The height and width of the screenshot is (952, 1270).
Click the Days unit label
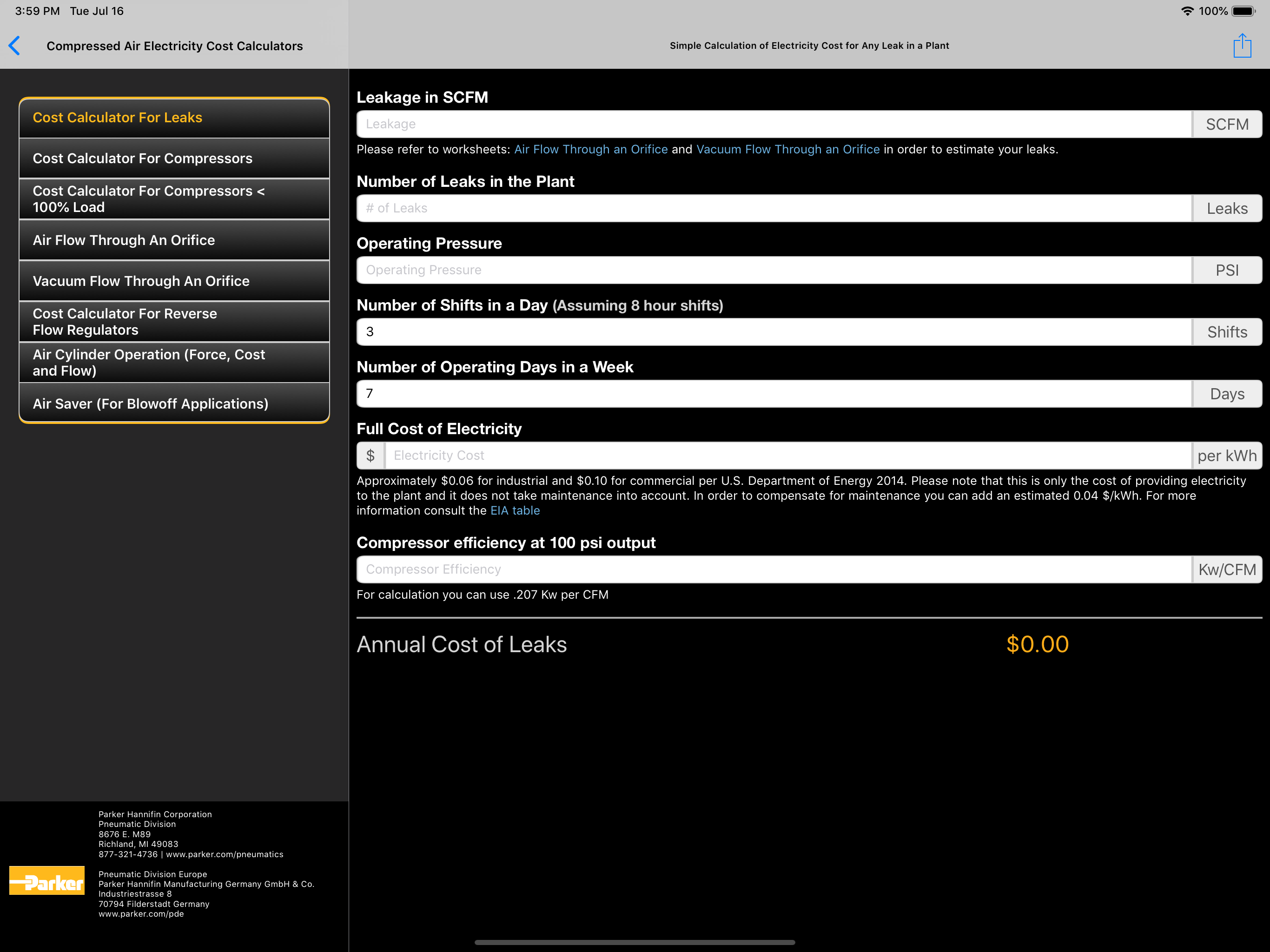(1227, 394)
